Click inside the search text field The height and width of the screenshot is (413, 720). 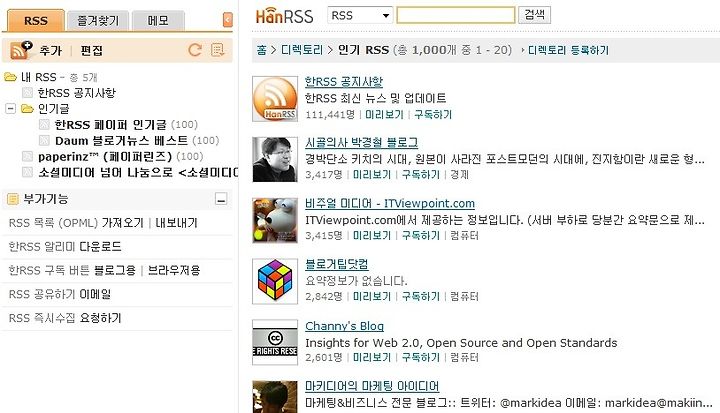tap(456, 15)
